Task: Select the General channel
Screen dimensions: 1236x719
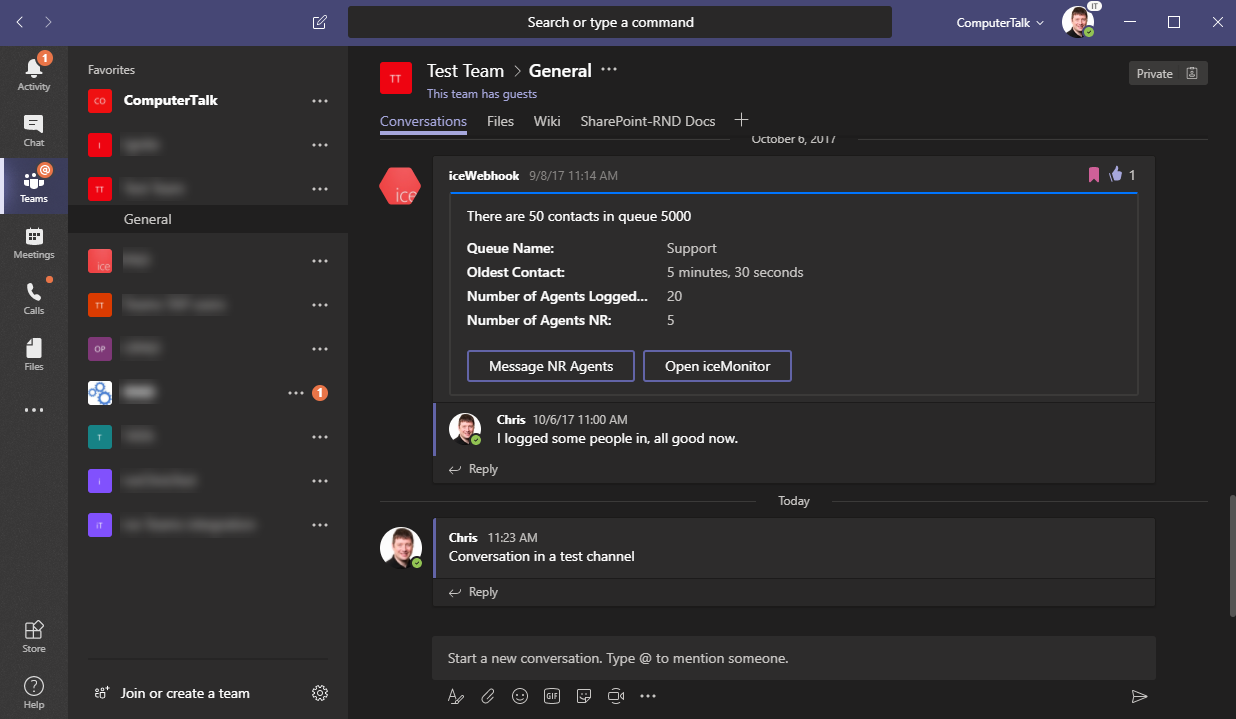Action: [x=208, y=219]
